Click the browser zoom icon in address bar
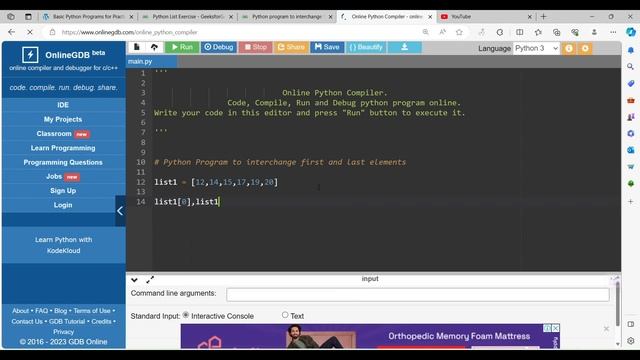This screenshot has width=640, height=360. tap(425, 32)
